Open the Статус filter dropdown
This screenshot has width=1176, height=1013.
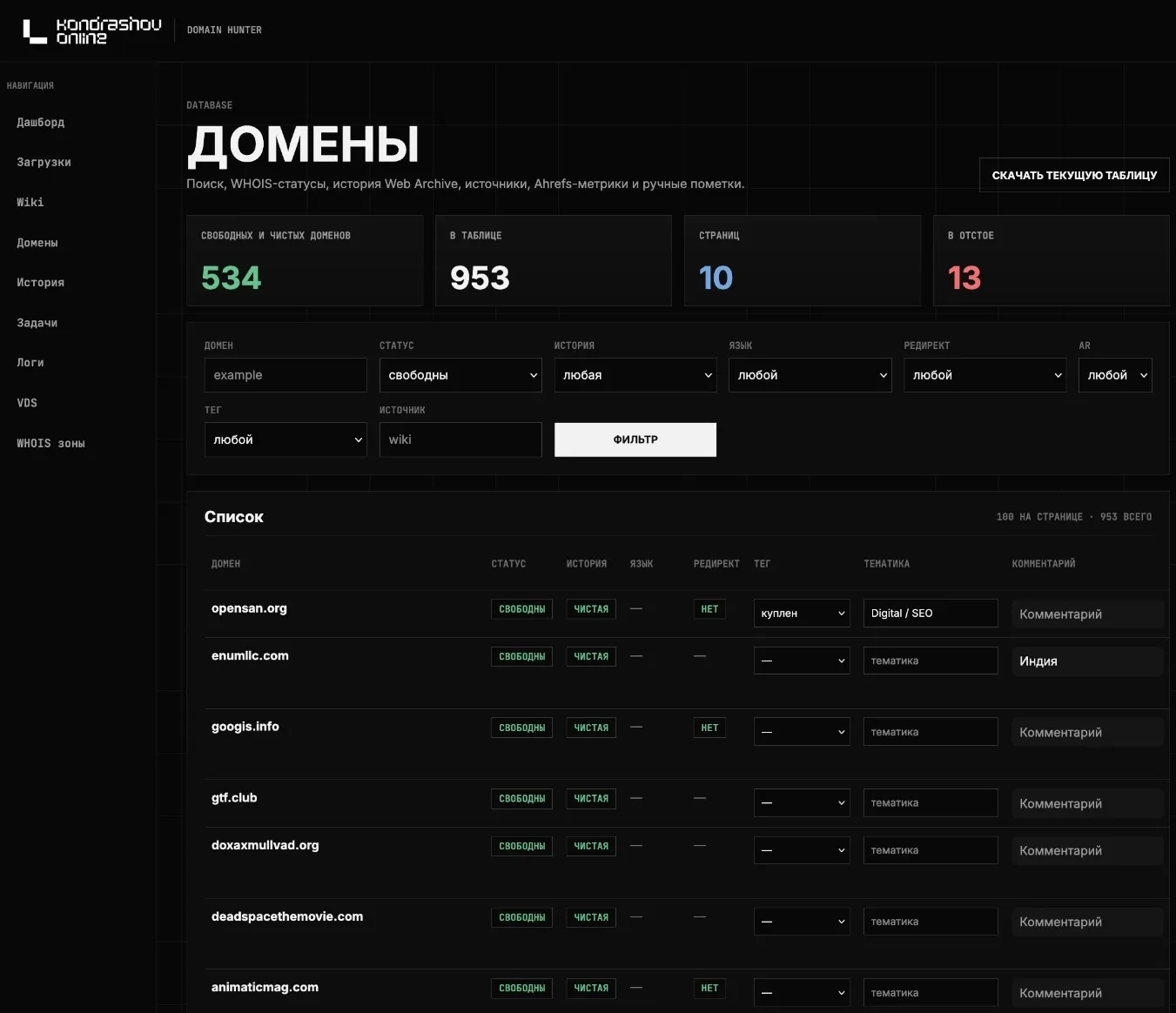[x=460, y=375]
